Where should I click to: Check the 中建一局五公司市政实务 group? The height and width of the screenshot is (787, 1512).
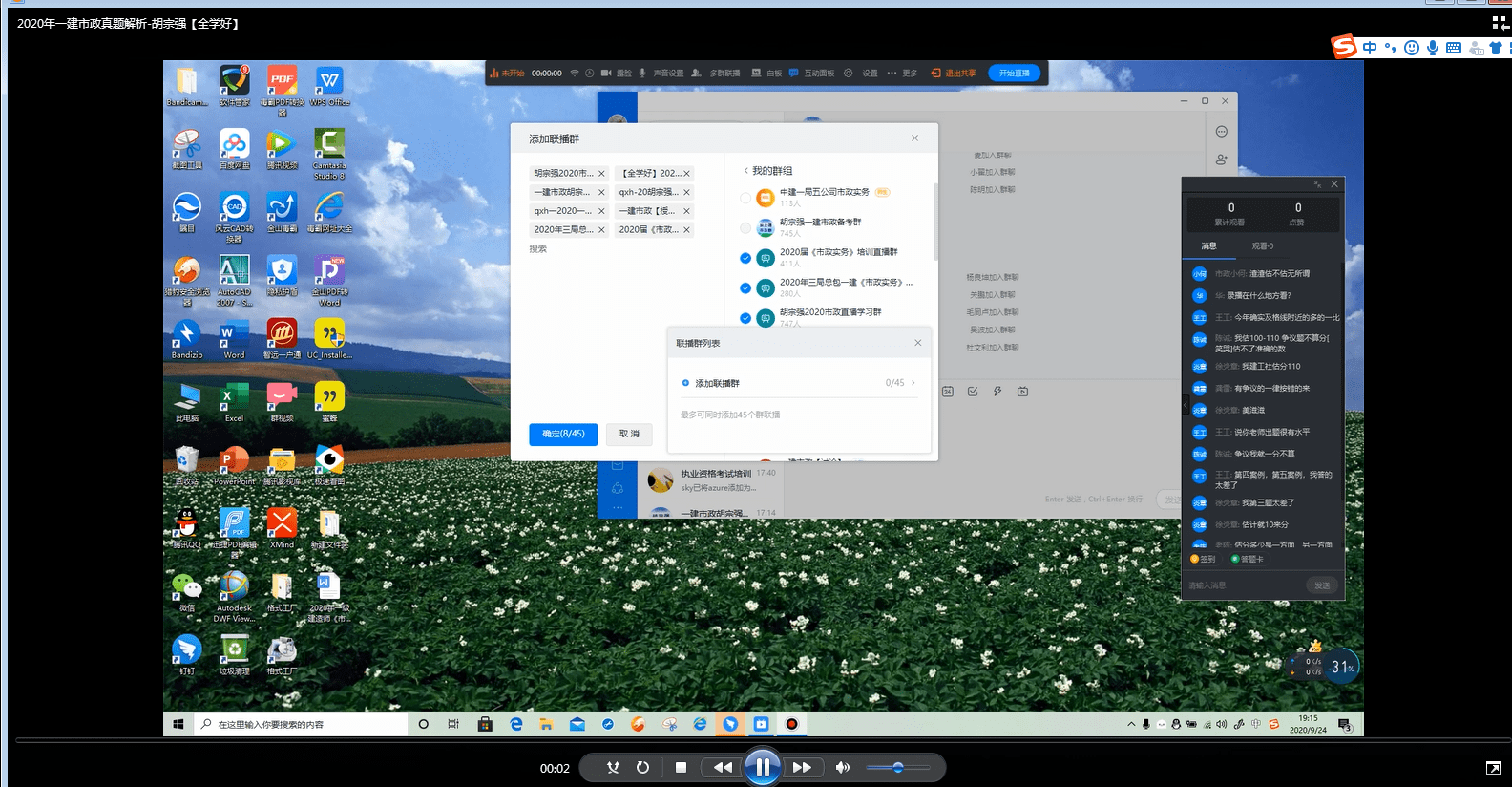coord(745,198)
